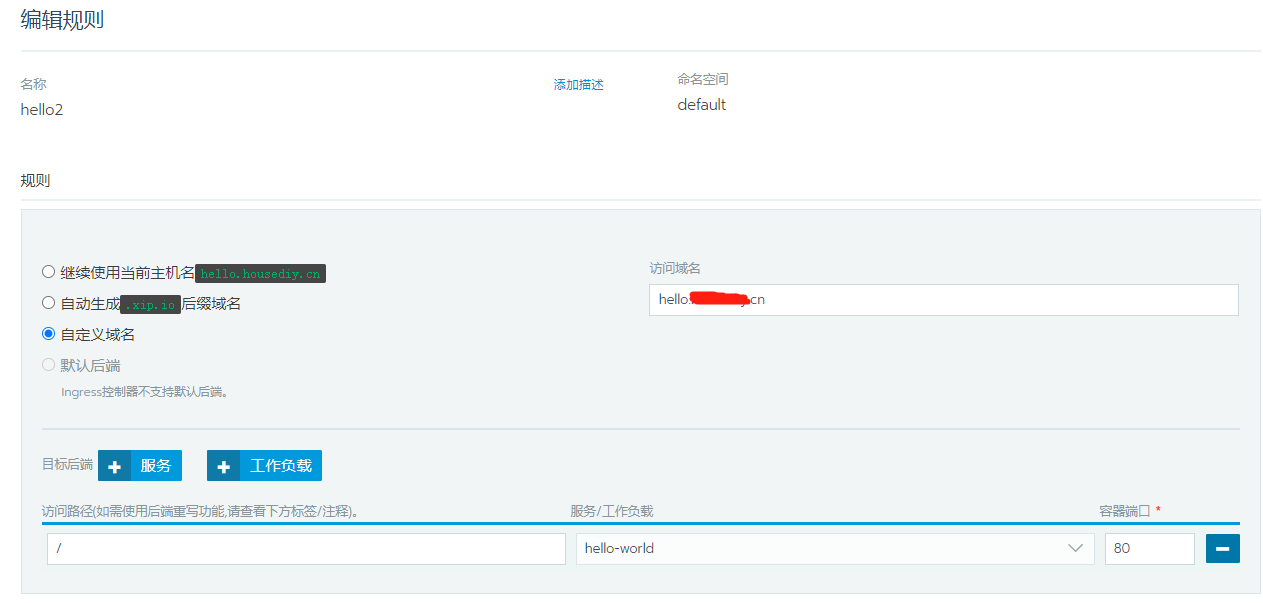Focus the 访问域名 input field
1263x603 pixels.
pyautogui.click(x=943, y=299)
